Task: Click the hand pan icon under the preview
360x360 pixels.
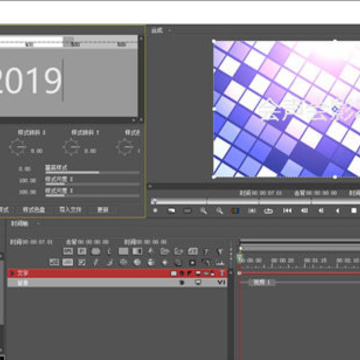Action: (171, 211)
